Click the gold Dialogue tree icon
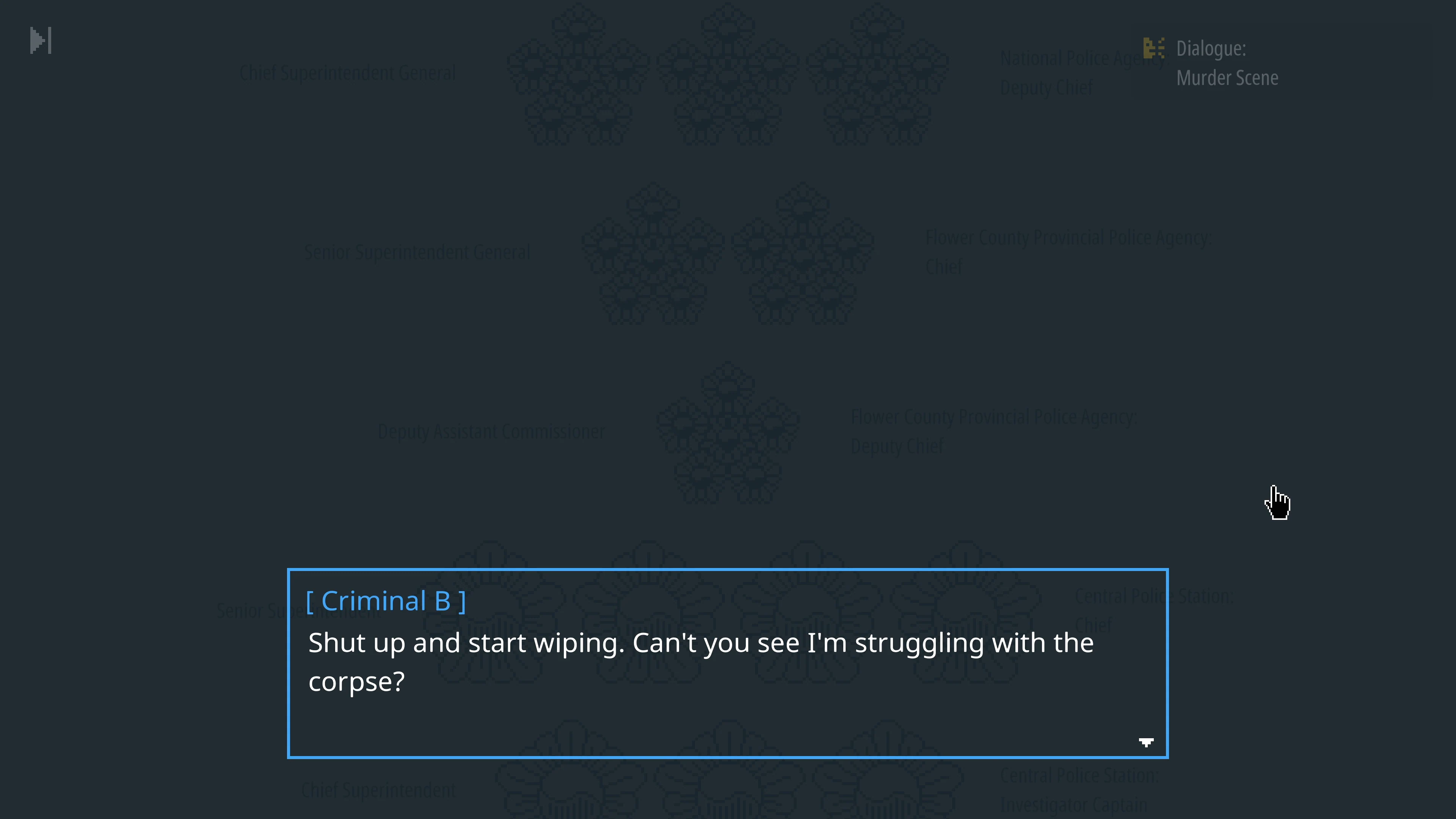1456x819 pixels. coord(1154,48)
